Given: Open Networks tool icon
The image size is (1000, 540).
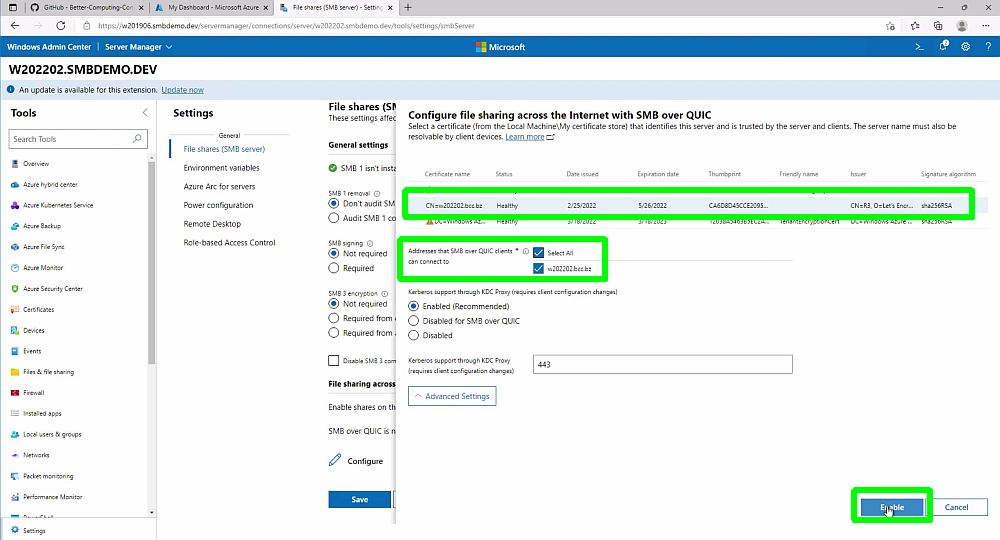Looking at the screenshot, I should [x=15, y=455].
